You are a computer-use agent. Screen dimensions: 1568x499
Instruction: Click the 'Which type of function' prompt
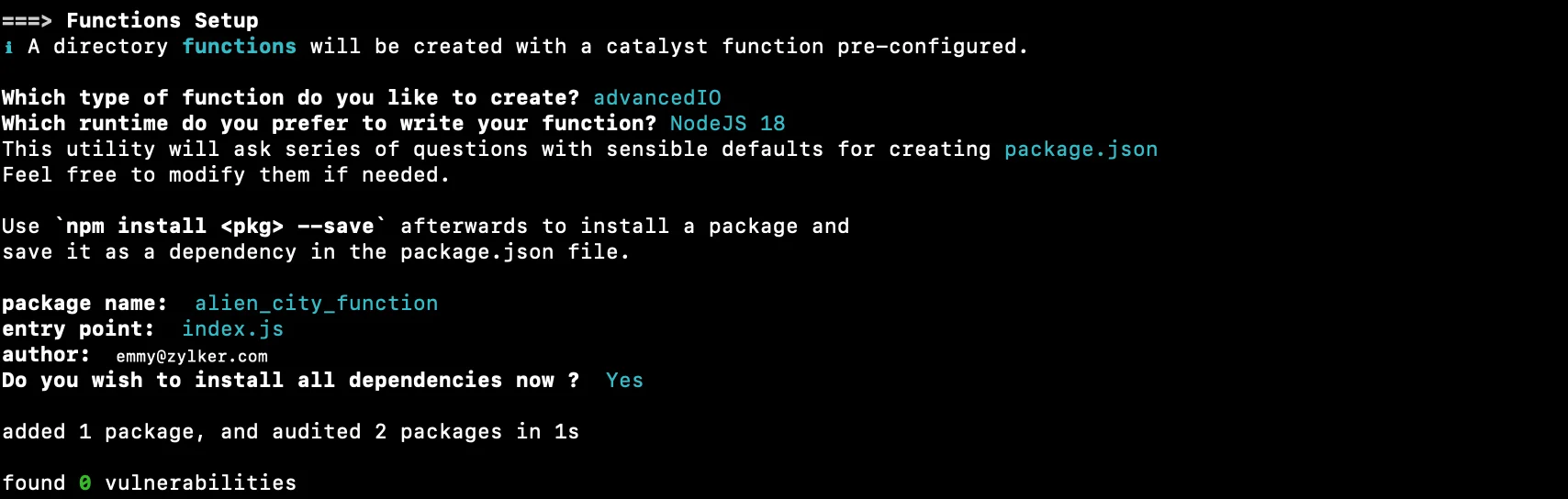point(290,97)
